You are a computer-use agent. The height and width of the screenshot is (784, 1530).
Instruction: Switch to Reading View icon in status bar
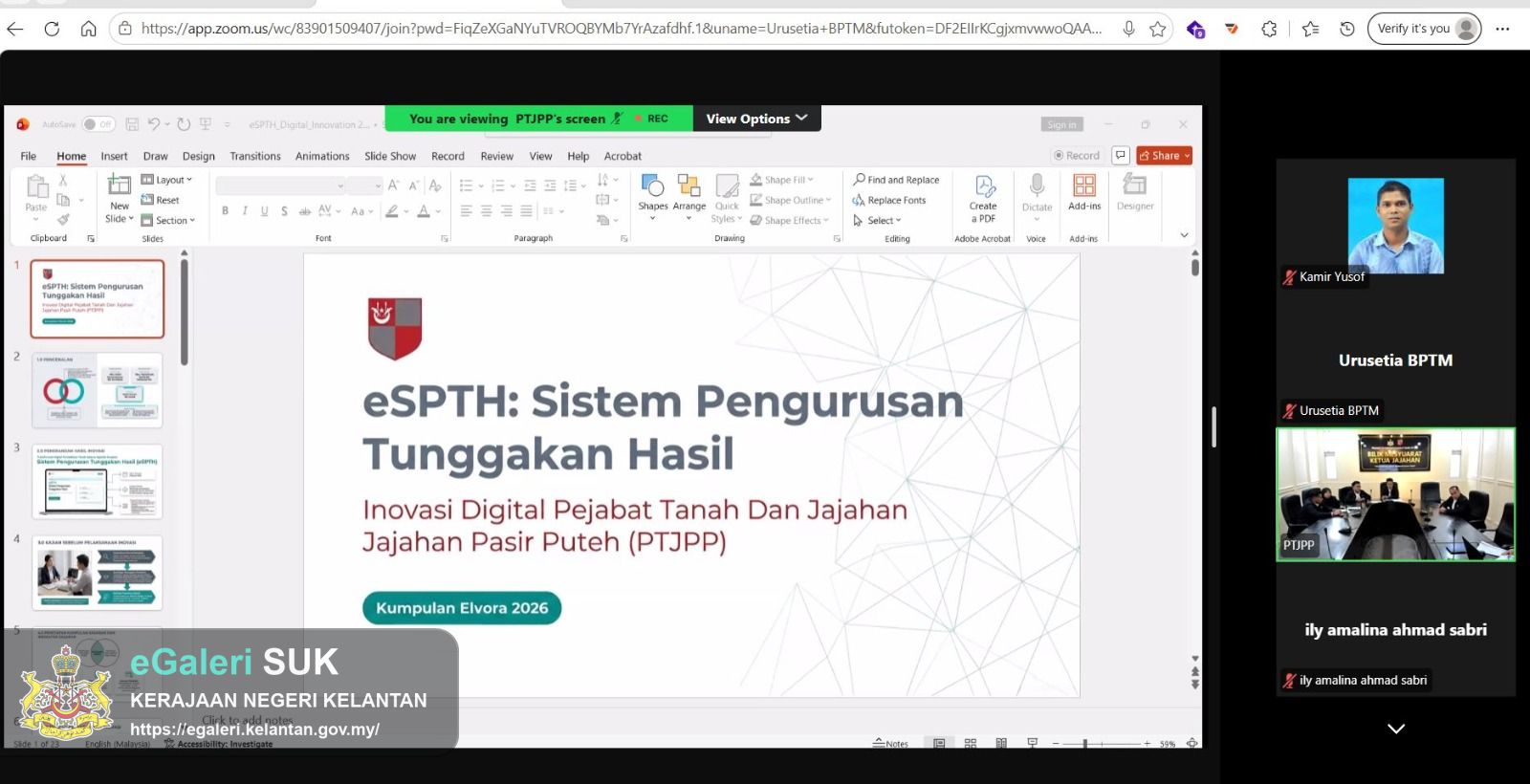(x=1001, y=743)
